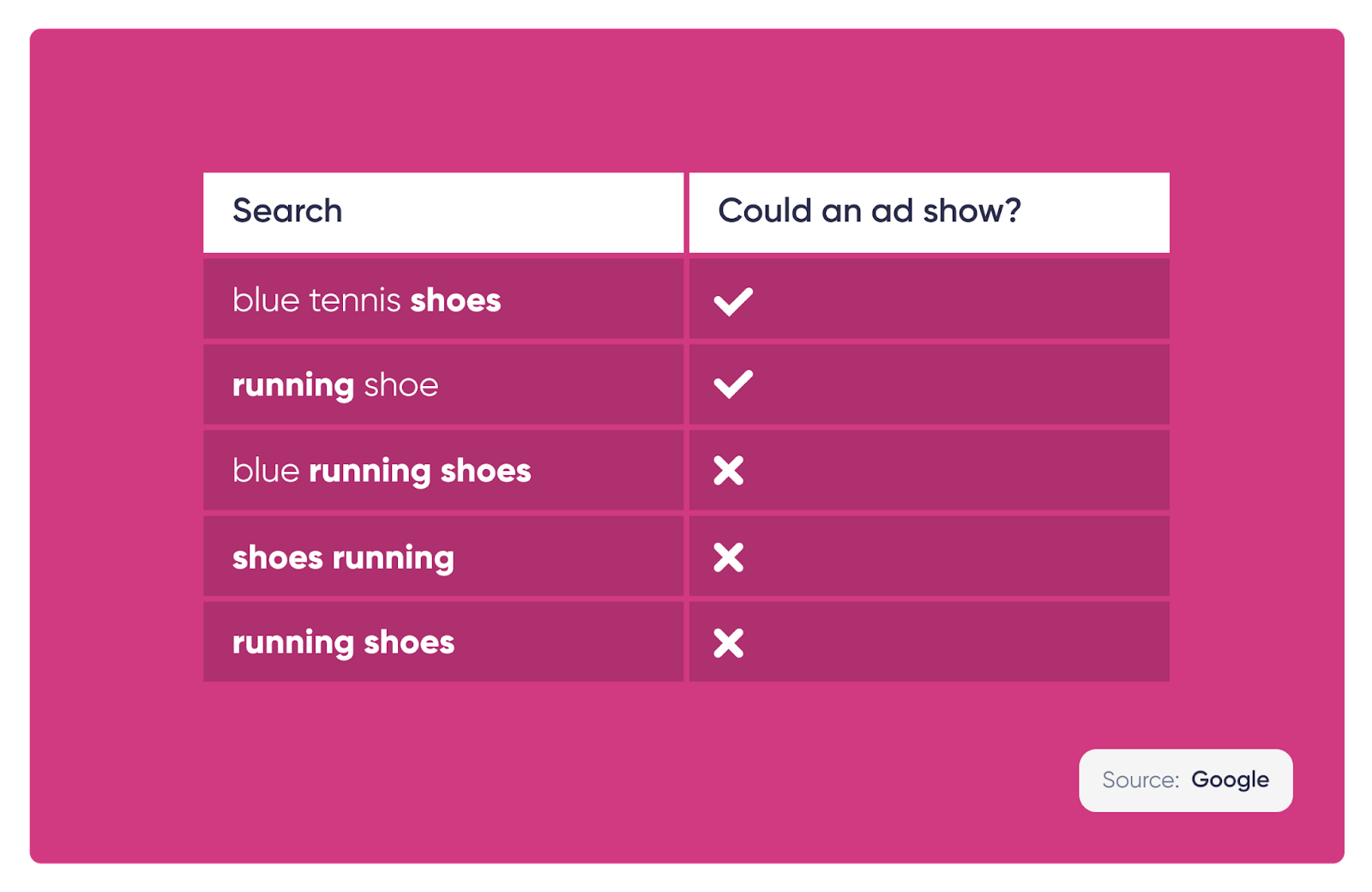Click the bold word 'shoes' in the tennis row

pos(455,301)
